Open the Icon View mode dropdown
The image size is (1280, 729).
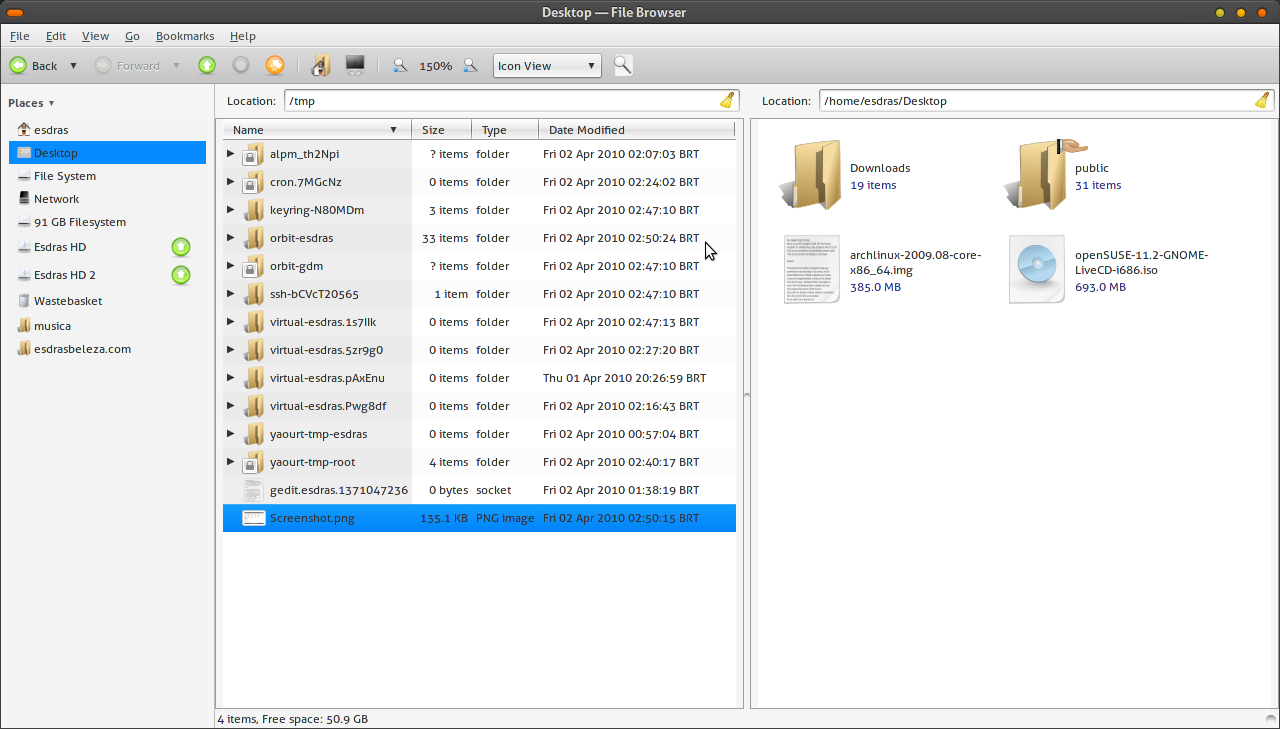pyautogui.click(x=547, y=66)
